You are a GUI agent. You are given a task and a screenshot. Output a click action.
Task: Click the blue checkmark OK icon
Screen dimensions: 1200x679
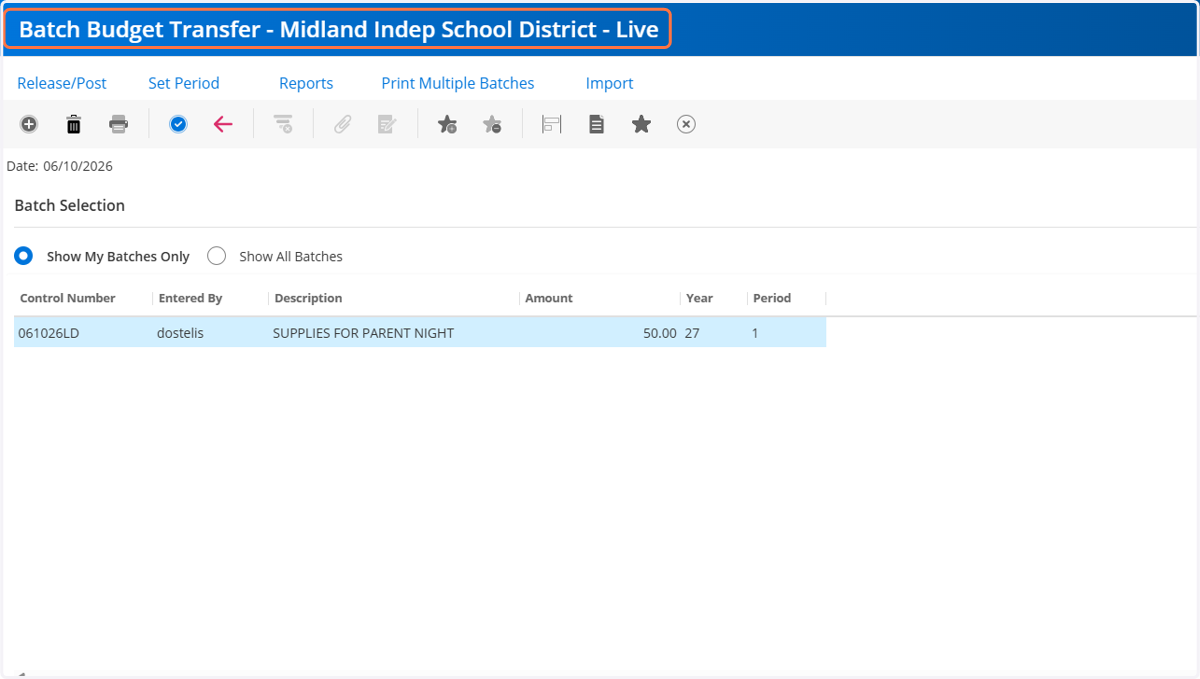(x=178, y=124)
